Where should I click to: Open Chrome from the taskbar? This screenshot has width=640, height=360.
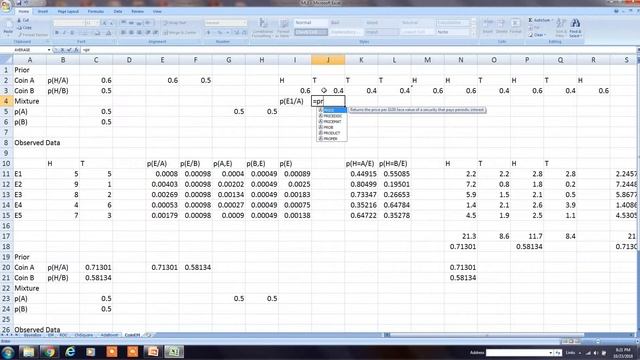(49, 352)
